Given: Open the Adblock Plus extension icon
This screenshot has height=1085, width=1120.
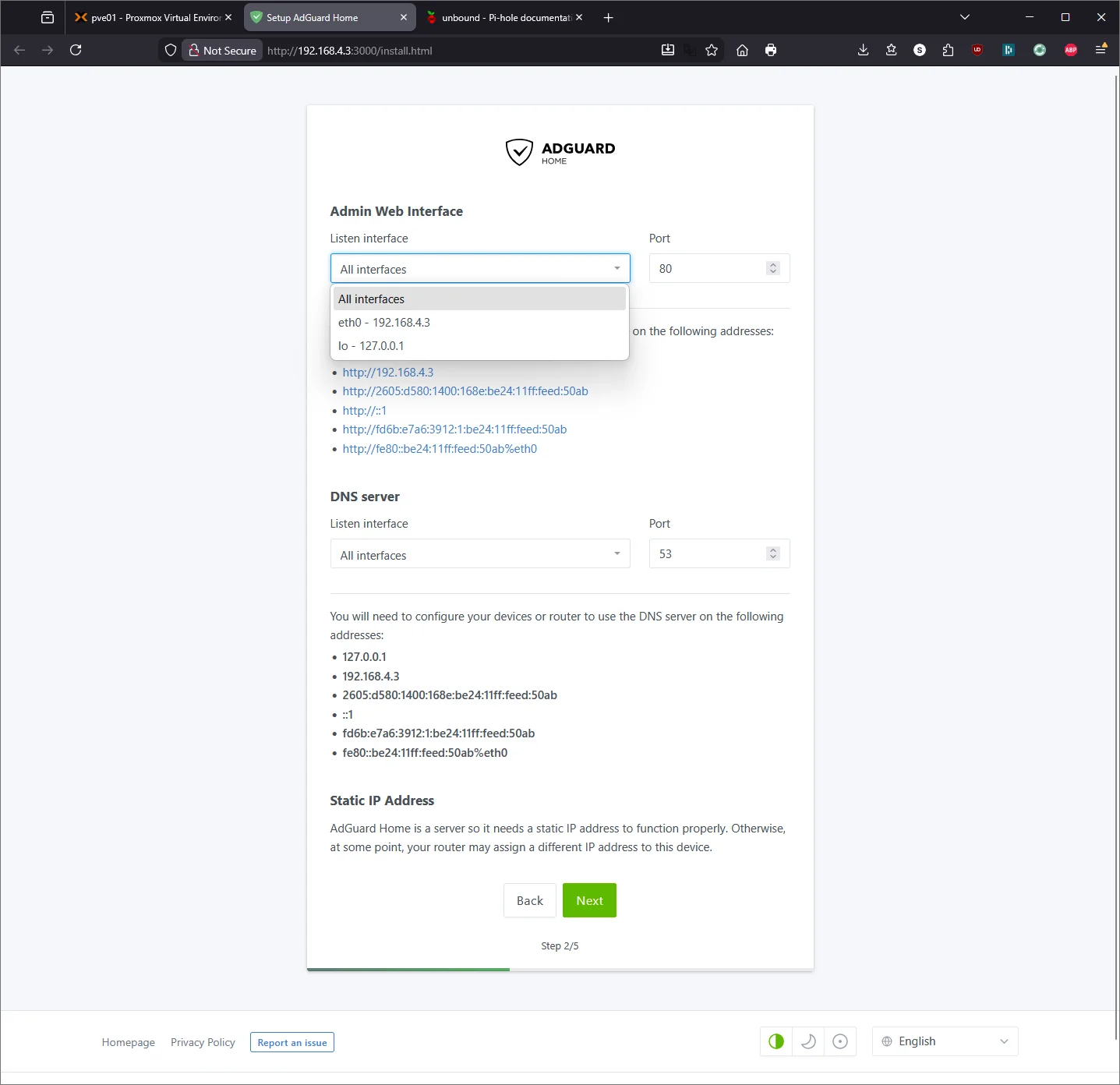Looking at the screenshot, I should click(1070, 49).
